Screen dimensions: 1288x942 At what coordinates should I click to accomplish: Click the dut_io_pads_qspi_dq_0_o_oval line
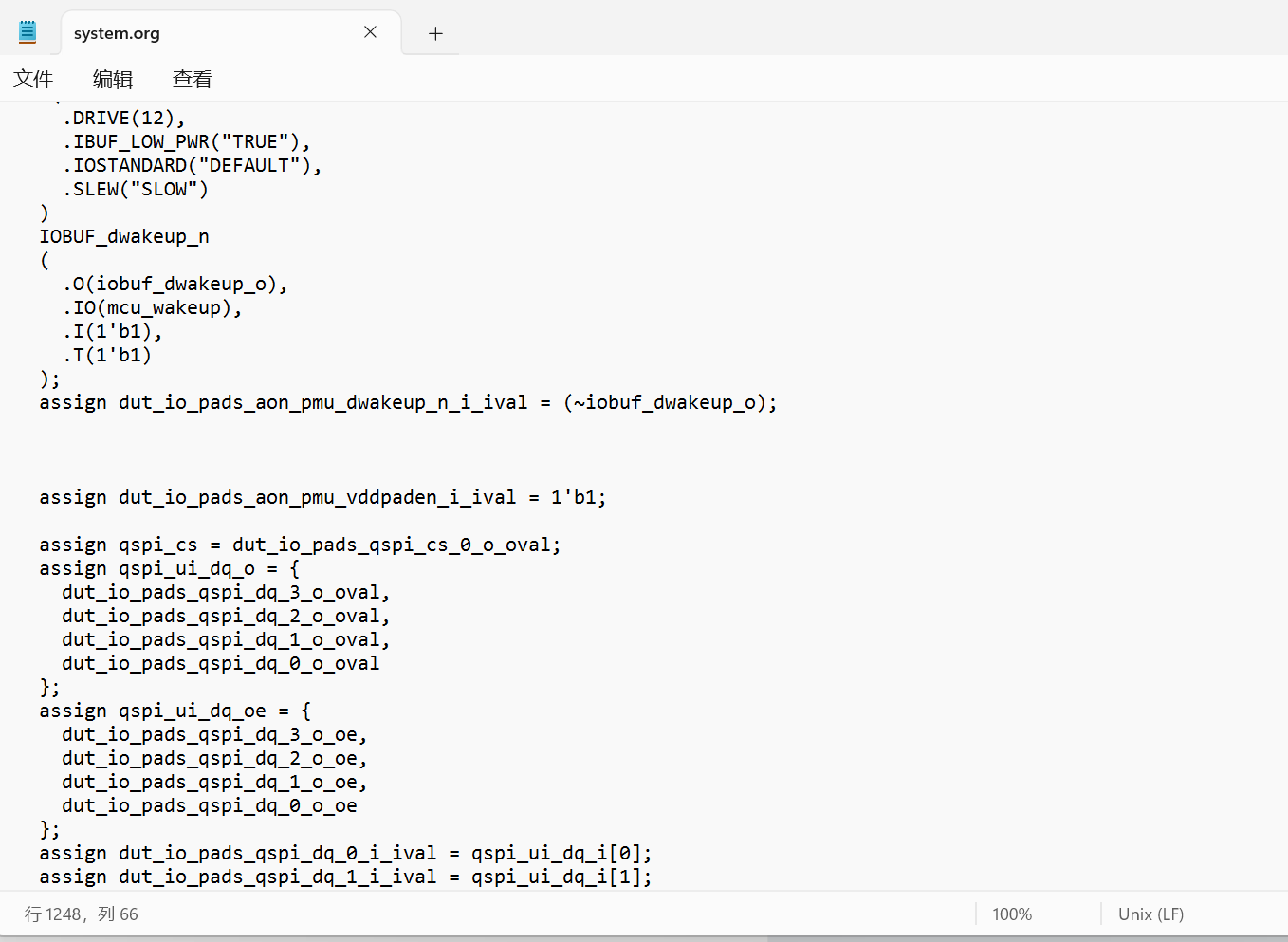(221, 663)
